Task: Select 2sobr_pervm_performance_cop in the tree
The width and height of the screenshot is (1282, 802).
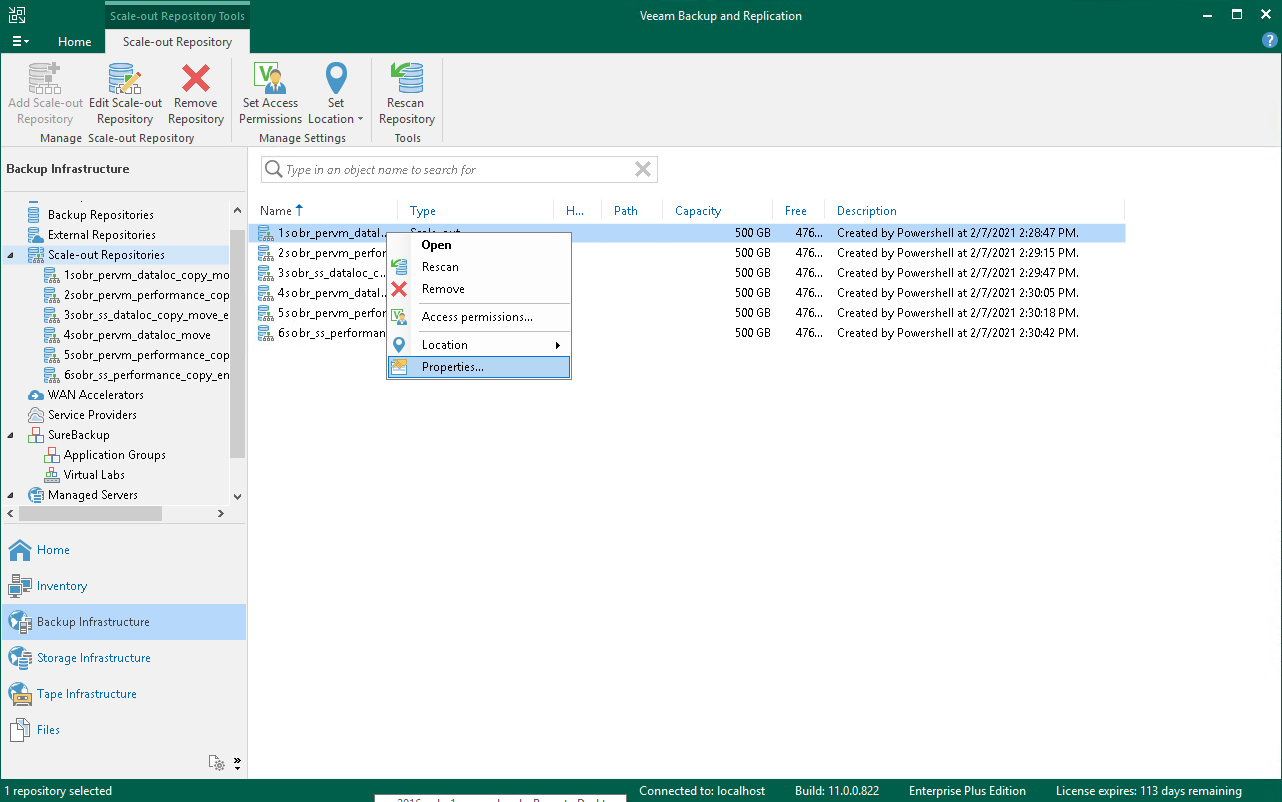Action: click(x=146, y=295)
